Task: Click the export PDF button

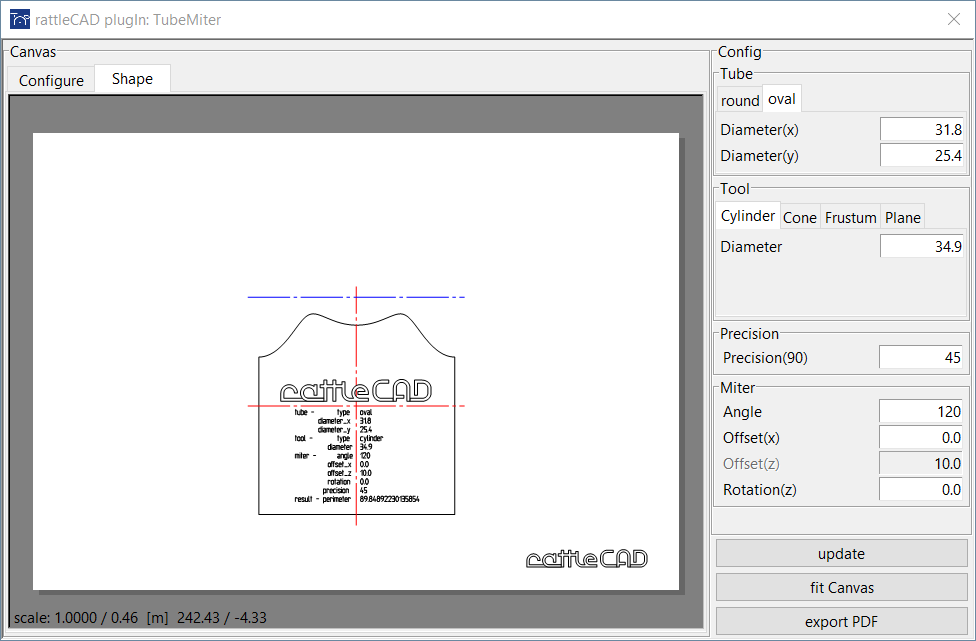Action: click(842, 622)
